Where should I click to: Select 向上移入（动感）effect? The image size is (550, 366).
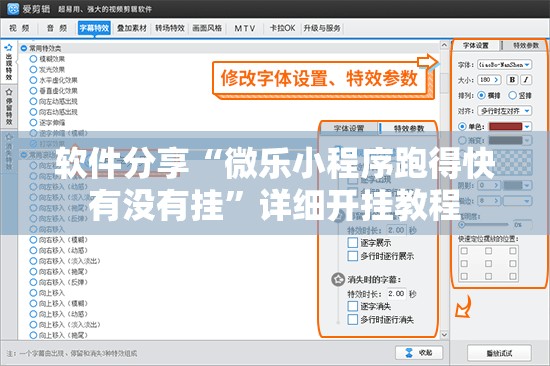[59, 314]
